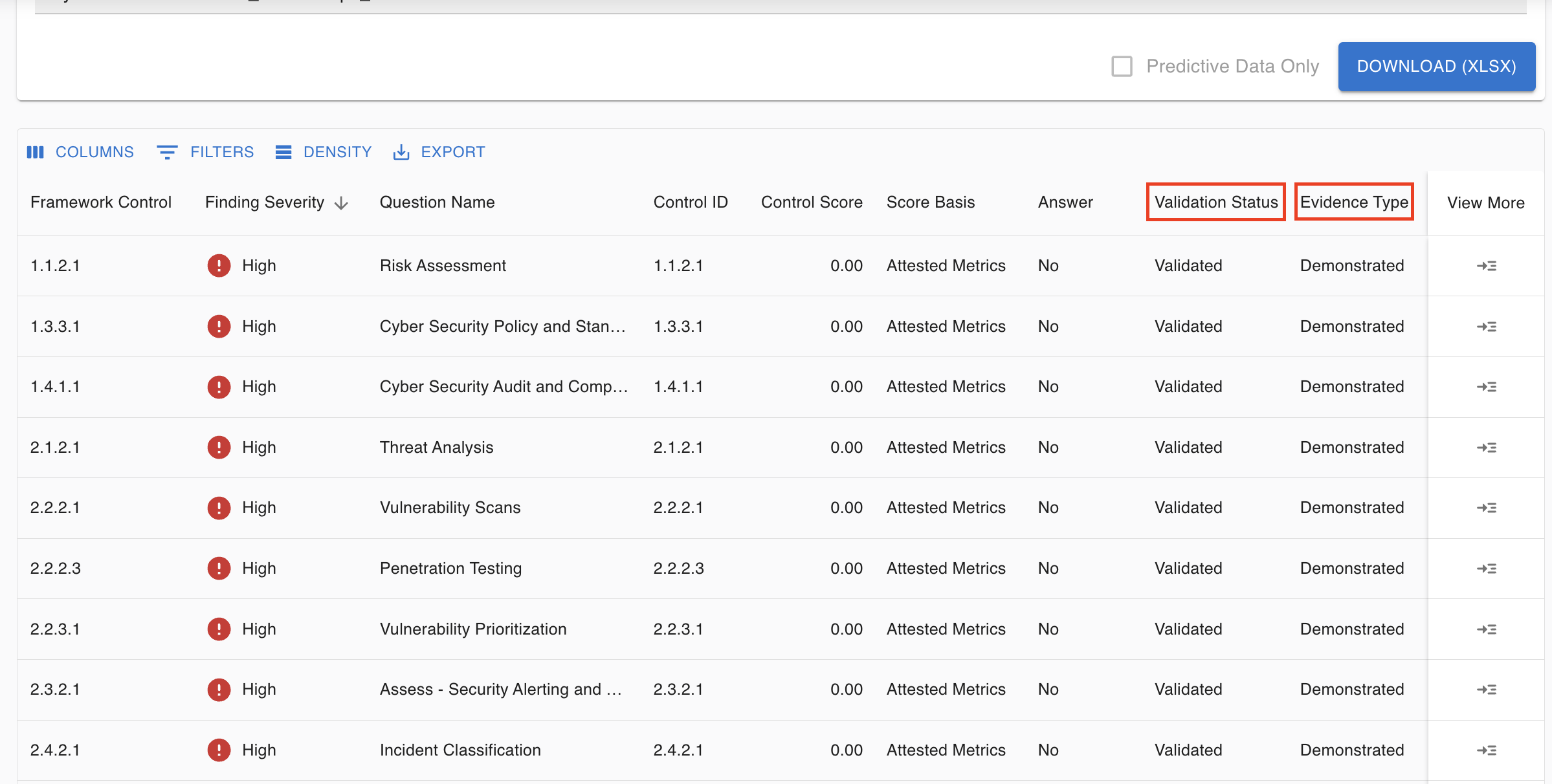Click High severity icon in row 1.3.3.1
1552x784 pixels.
pyautogui.click(x=219, y=327)
